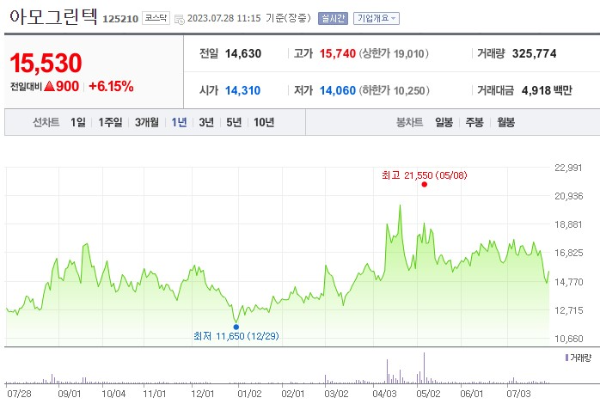
Task: Click the 상한가 19,010 text
Action: pyautogui.click(x=393, y=54)
